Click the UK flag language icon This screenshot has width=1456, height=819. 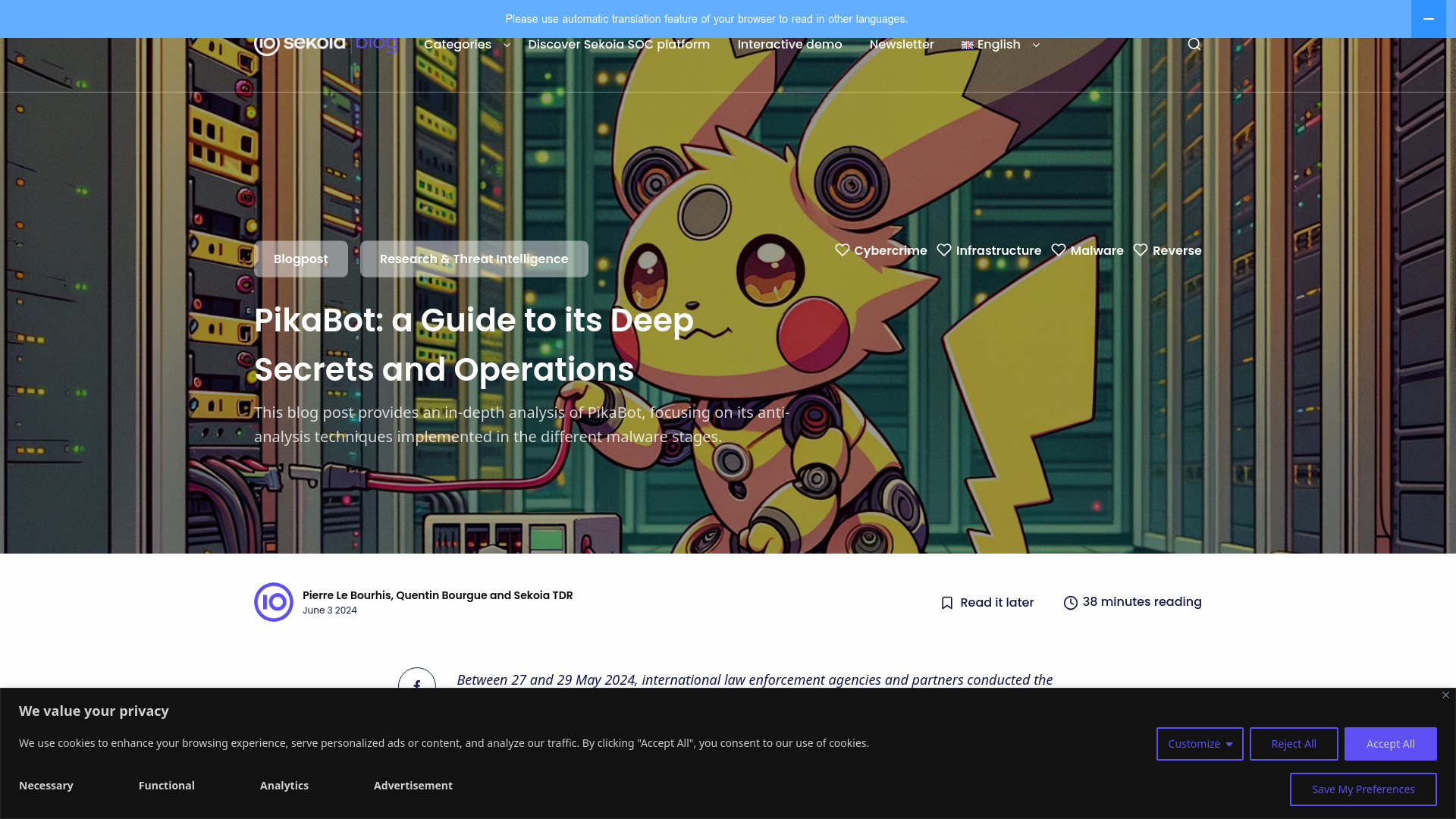(968, 45)
